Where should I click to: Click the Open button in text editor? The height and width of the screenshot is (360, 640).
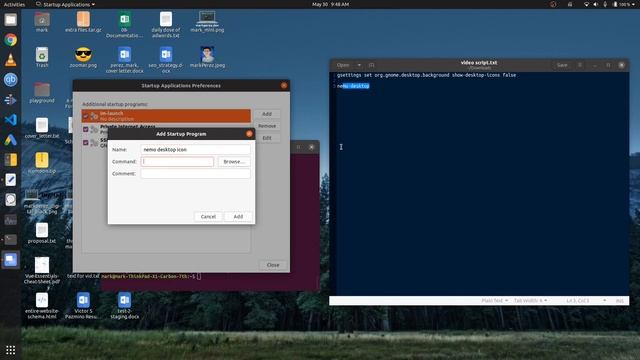click(343, 65)
